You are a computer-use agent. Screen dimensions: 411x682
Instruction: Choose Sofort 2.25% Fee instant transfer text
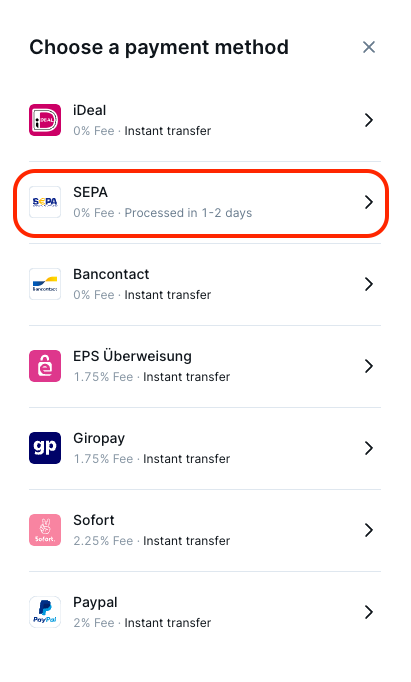click(152, 541)
